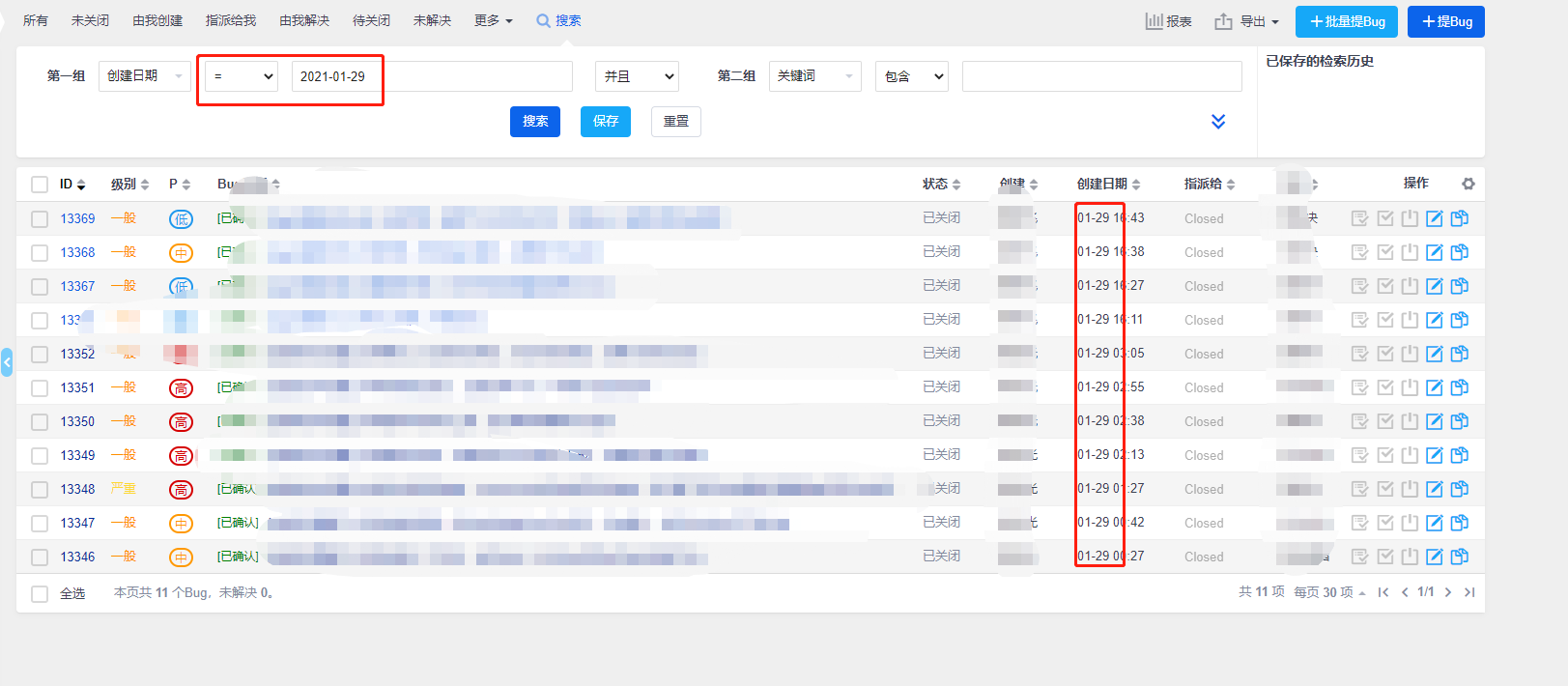The height and width of the screenshot is (686, 1568).
Task: Expand the double-chevron advanced search arrow
Action: pyautogui.click(x=1218, y=121)
